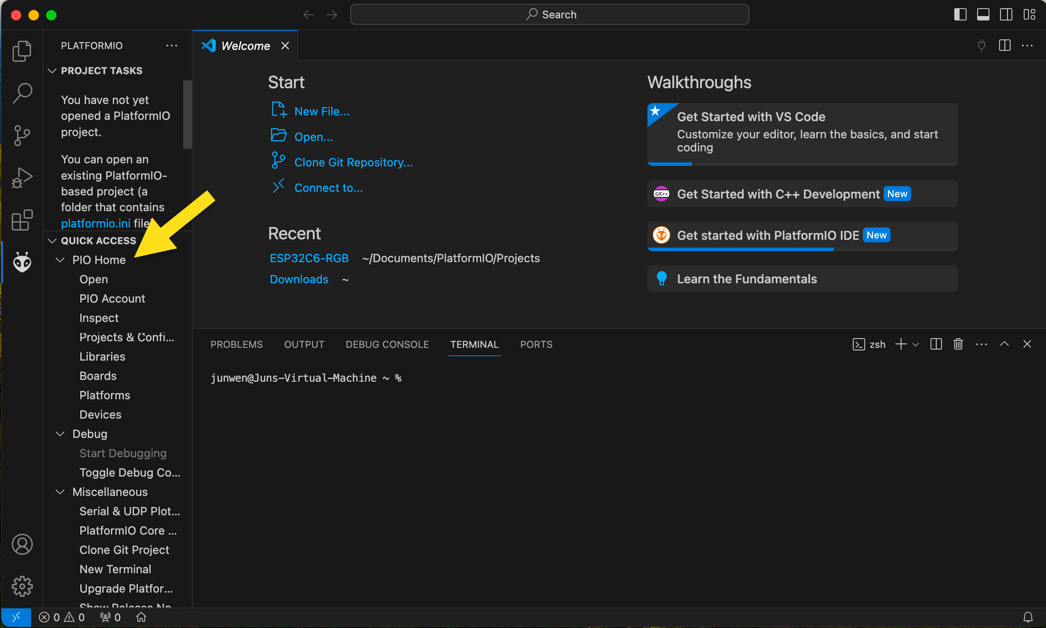1046x628 pixels.
Task: Click the New File... link
Action: click(x=322, y=111)
